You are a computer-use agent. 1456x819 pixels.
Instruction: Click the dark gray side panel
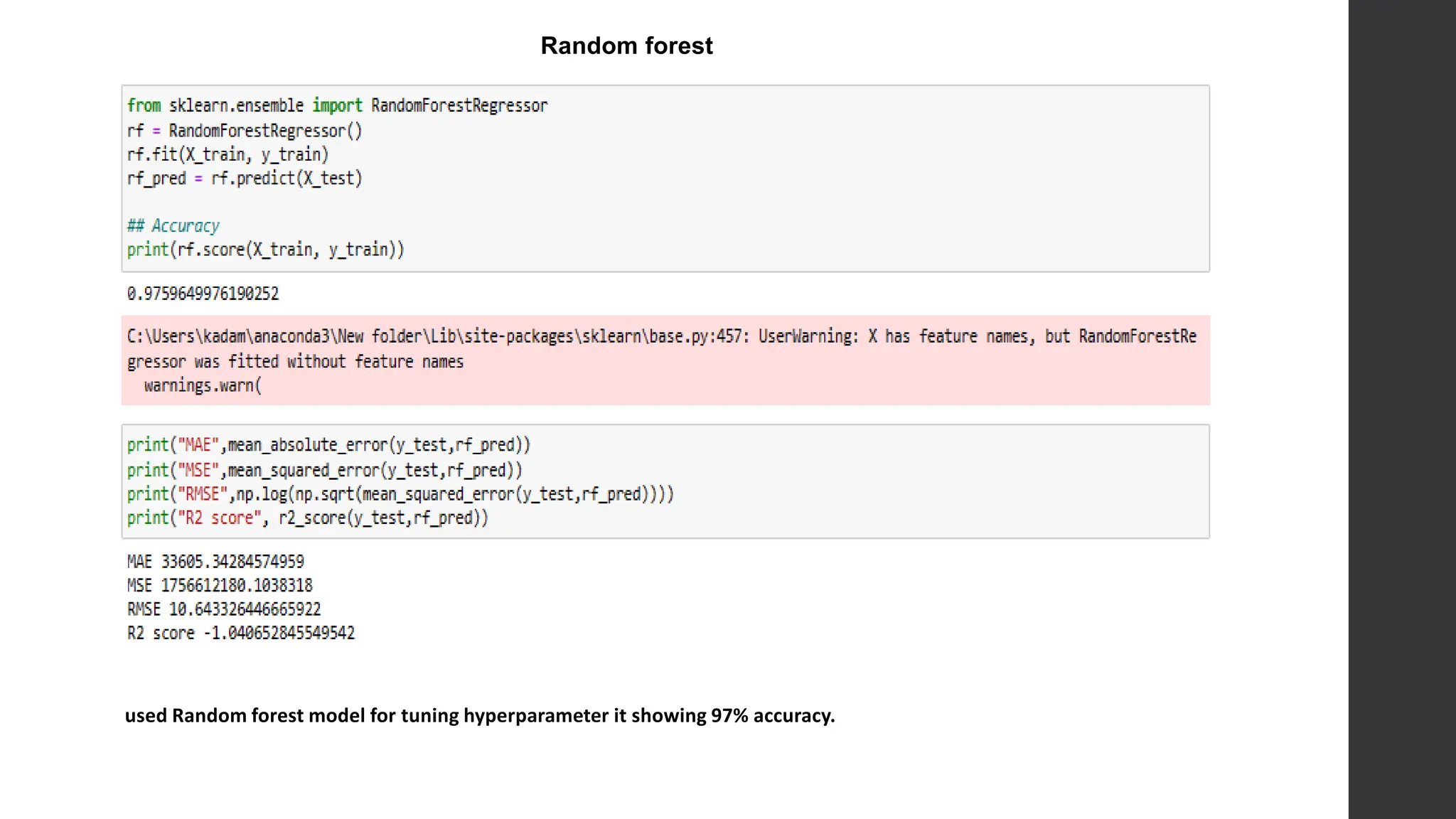pyautogui.click(x=1402, y=409)
